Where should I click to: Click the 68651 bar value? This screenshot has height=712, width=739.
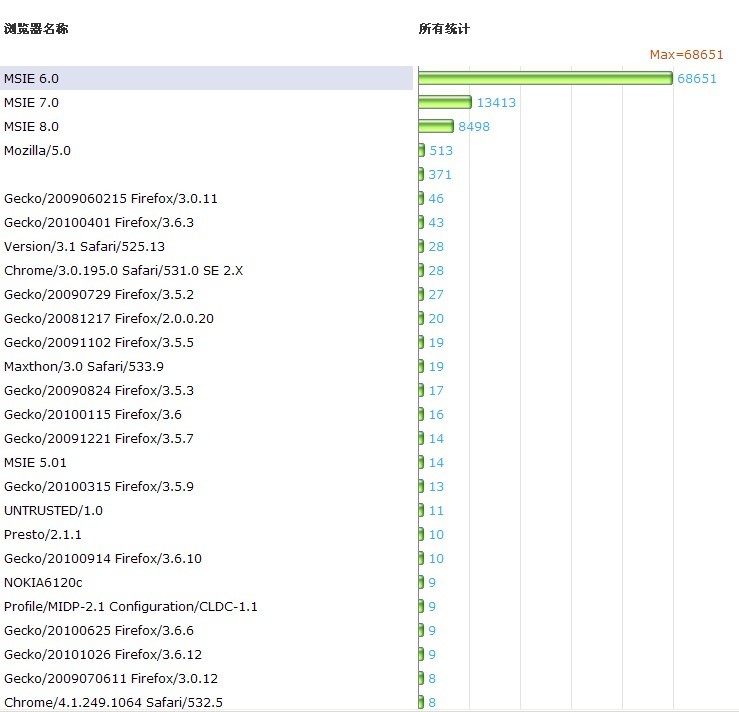click(x=697, y=79)
